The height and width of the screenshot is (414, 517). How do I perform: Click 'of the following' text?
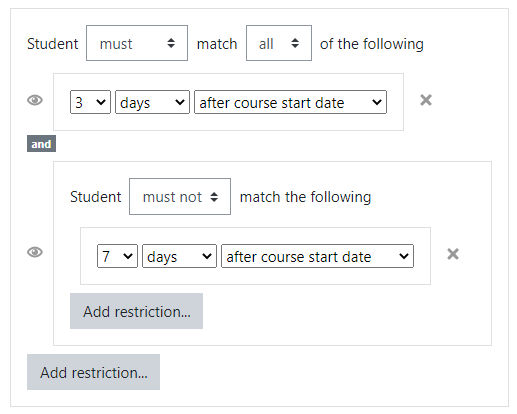coord(372,44)
